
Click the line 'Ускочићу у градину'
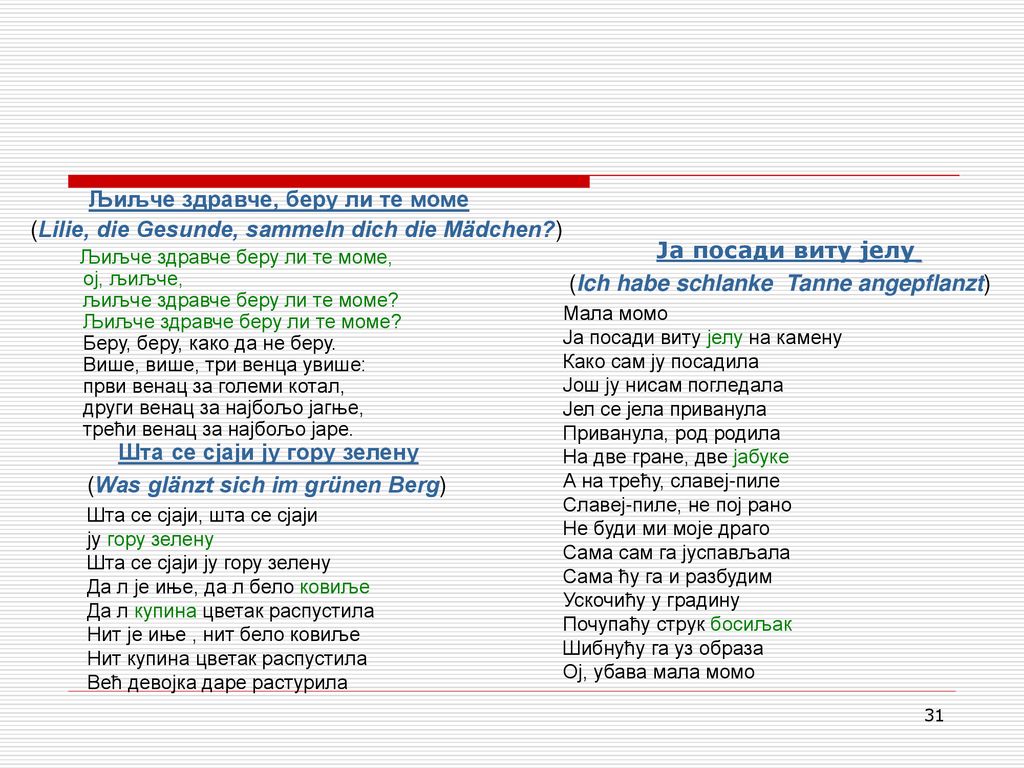click(x=651, y=600)
